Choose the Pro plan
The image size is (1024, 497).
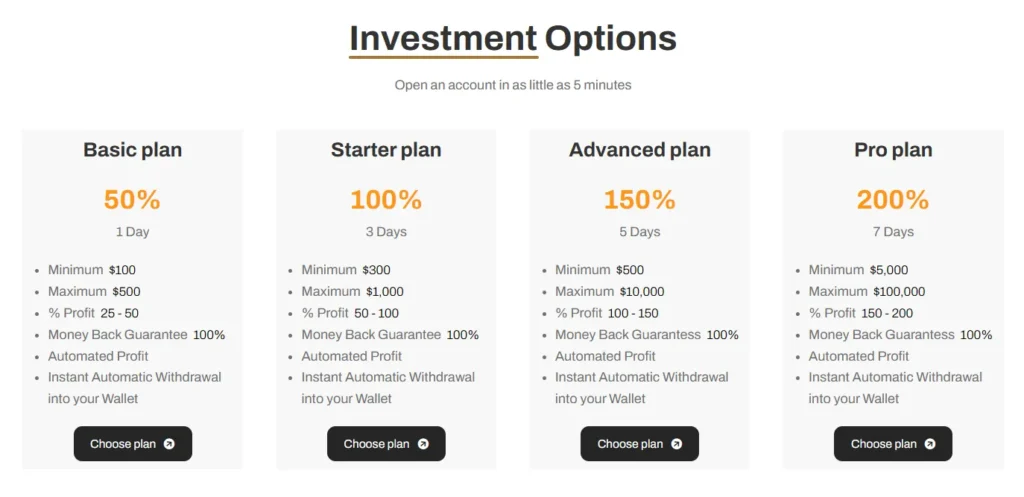[x=892, y=444]
